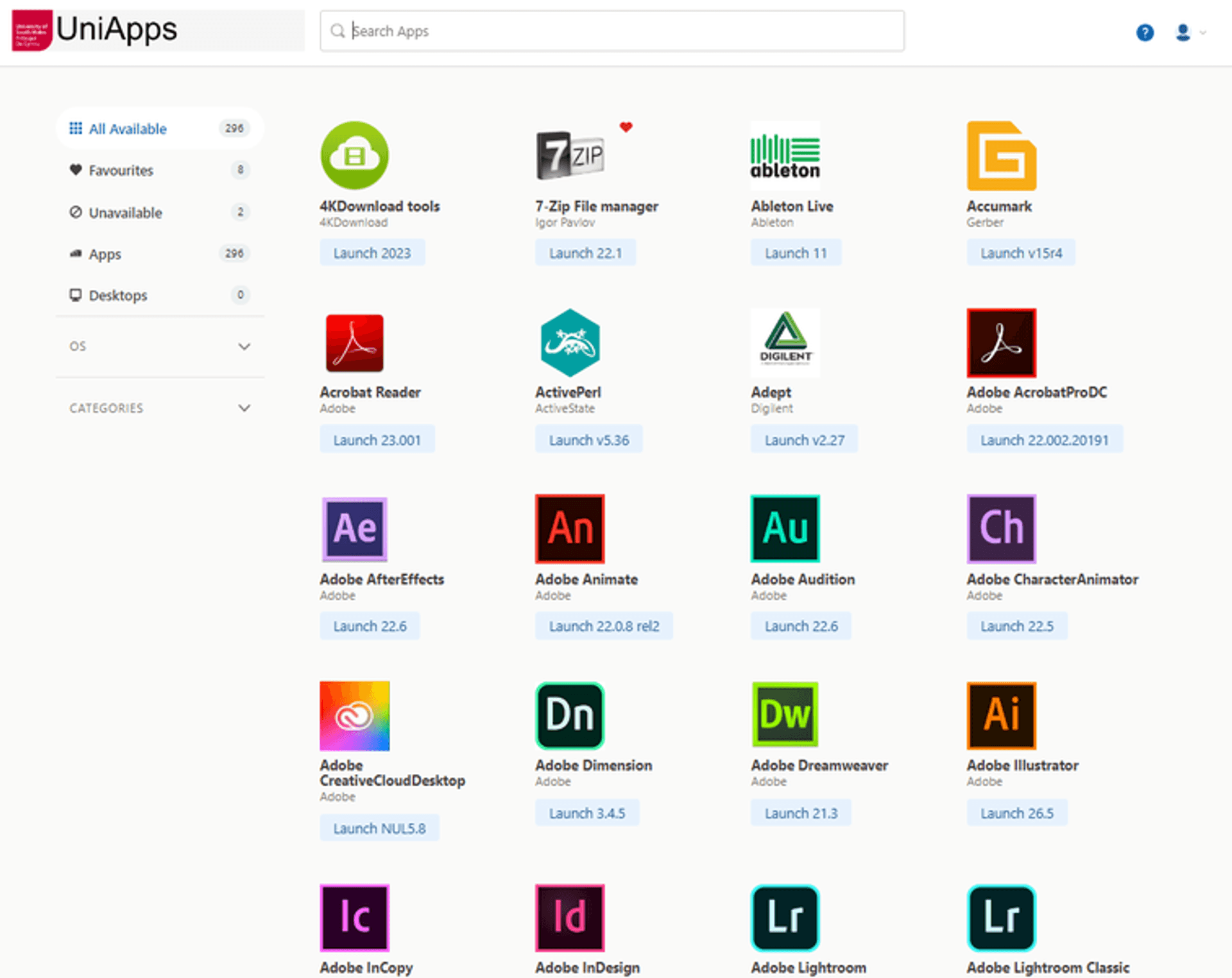1232x978 pixels.
Task: Launch Adept v2.27
Action: point(804,440)
